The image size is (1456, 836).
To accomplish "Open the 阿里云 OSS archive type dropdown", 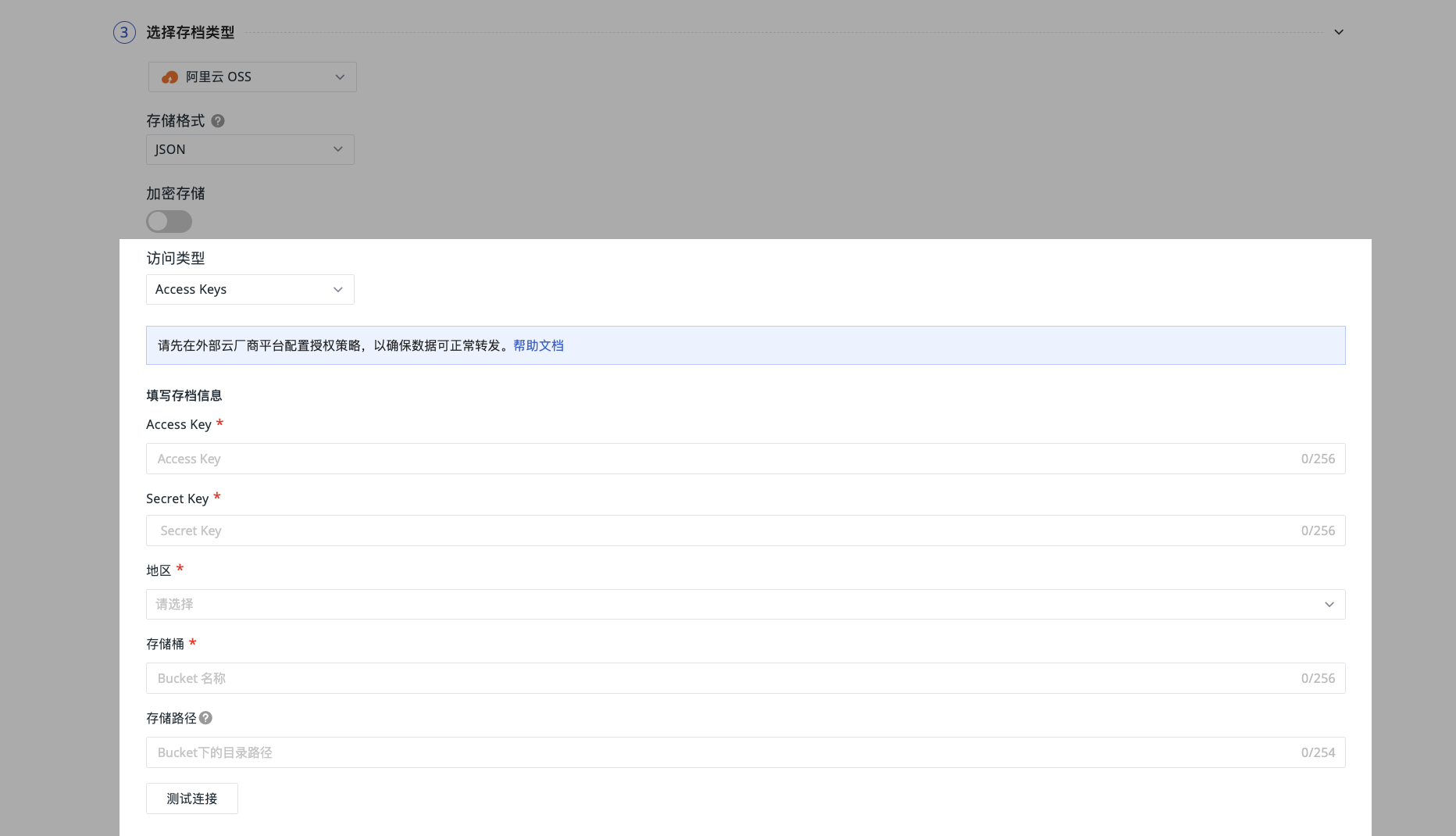I will click(x=252, y=77).
